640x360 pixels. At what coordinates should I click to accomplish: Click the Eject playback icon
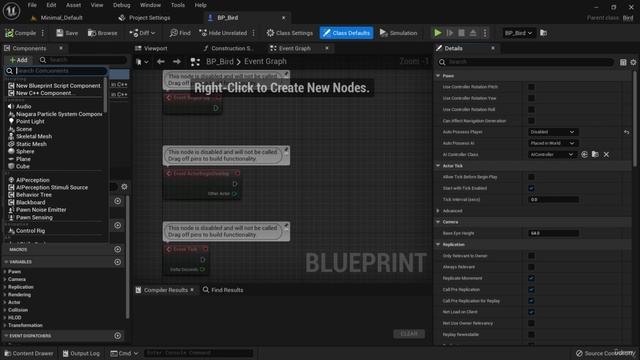coord(473,33)
